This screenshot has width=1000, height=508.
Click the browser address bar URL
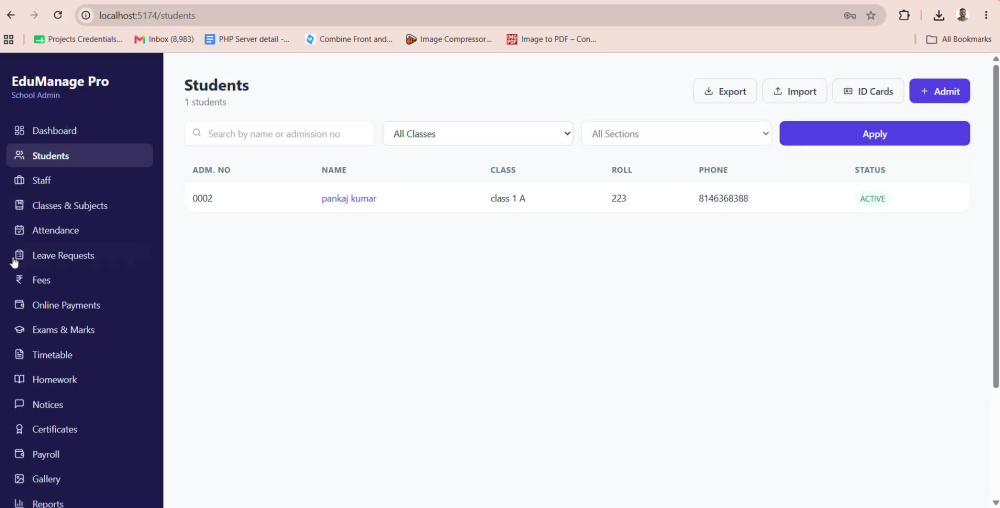(x=147, y=15)
